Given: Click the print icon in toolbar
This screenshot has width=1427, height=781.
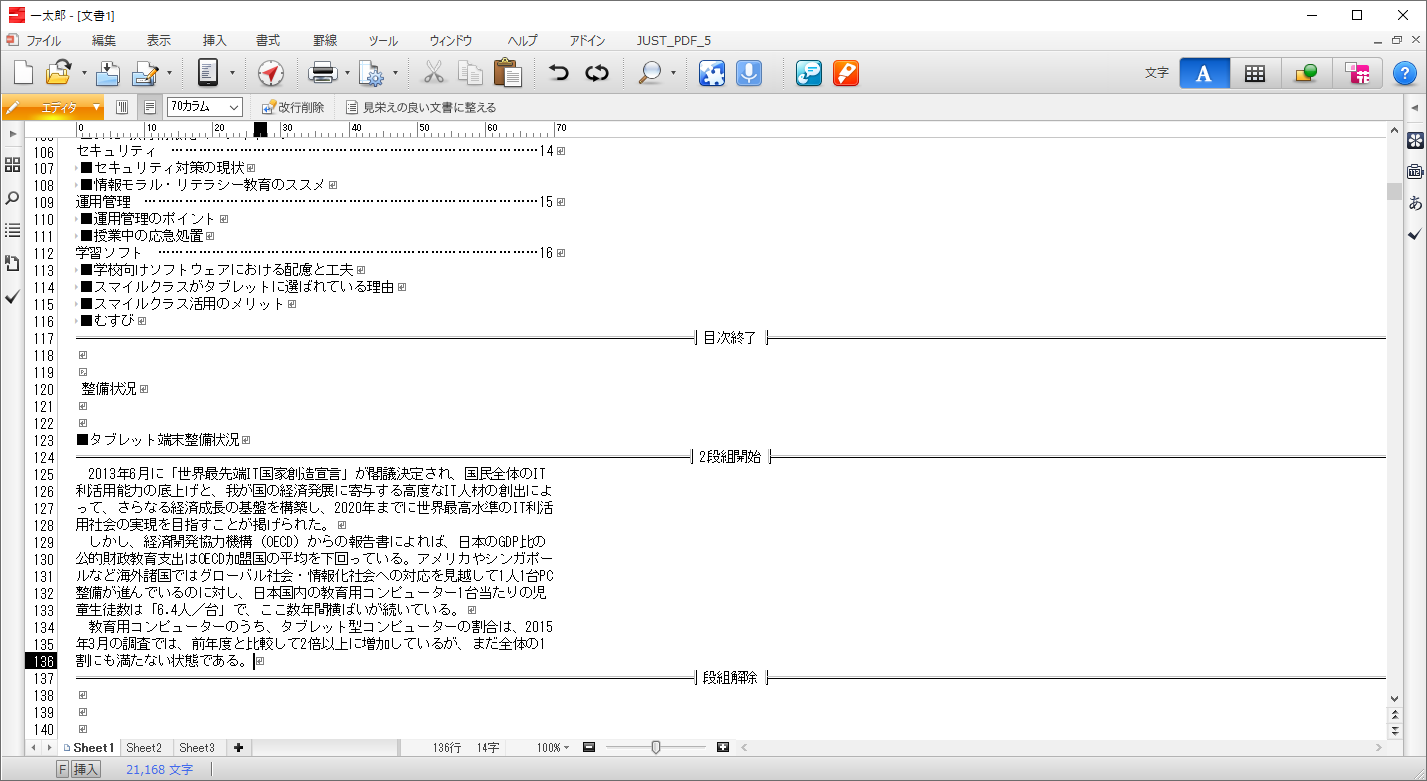Looking at the screenshot, I should pos(322,73).
